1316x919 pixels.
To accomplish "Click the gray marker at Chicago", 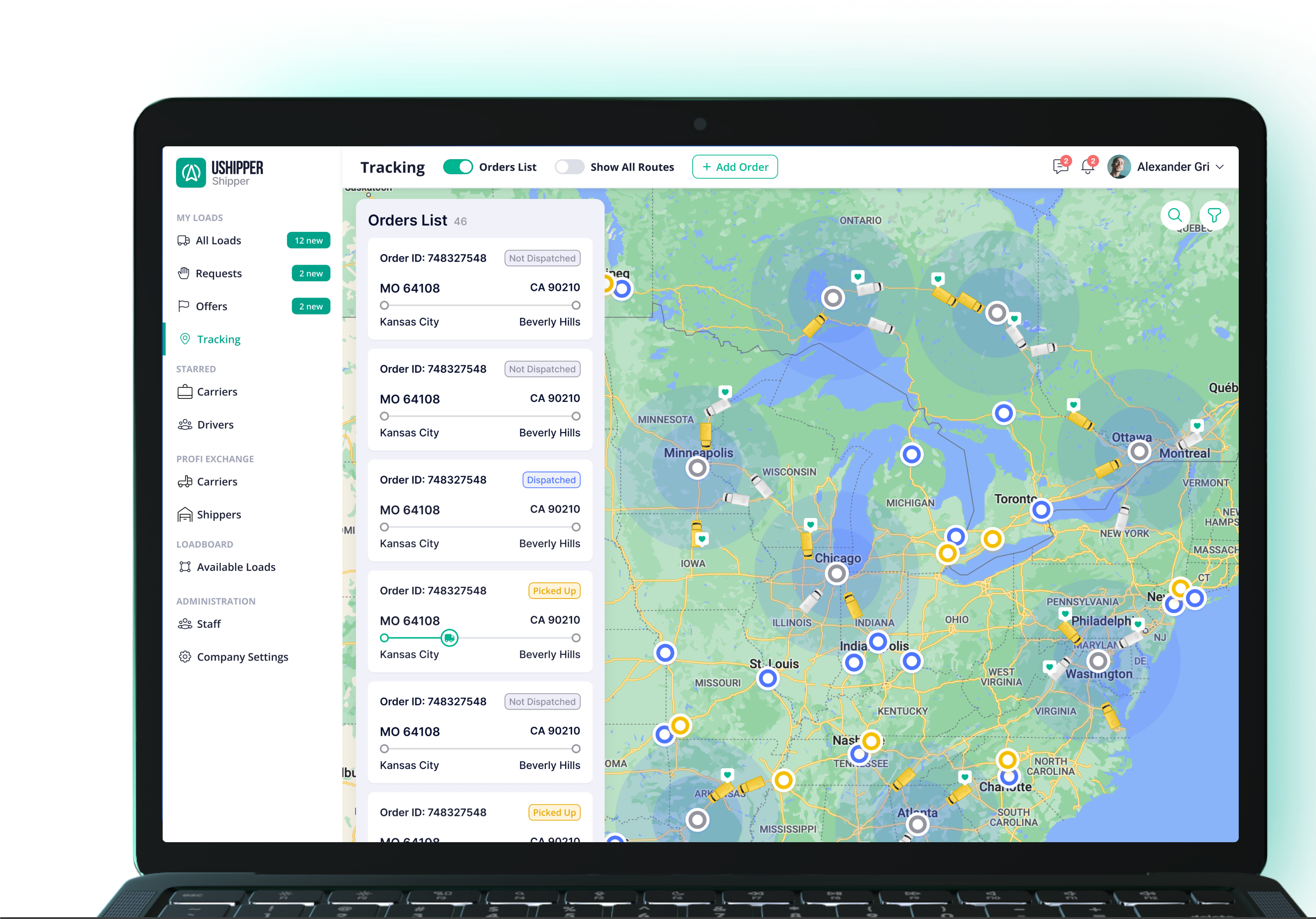I will point(836,573).
